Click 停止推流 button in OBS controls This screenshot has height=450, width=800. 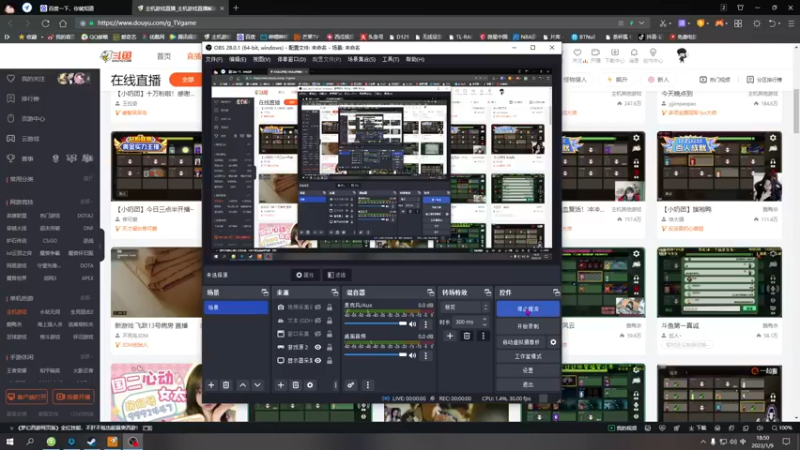528,309
